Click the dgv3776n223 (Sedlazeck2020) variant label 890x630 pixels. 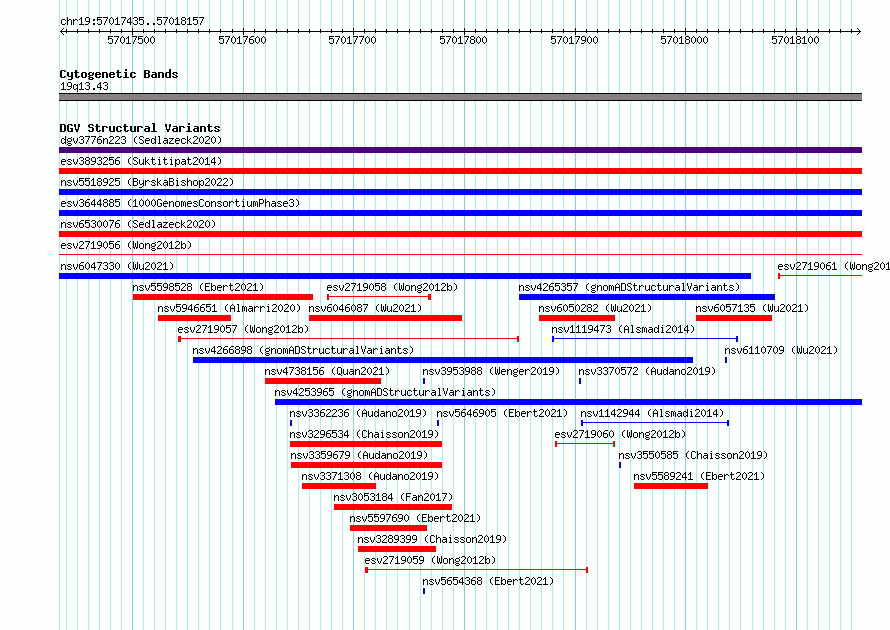141,140
